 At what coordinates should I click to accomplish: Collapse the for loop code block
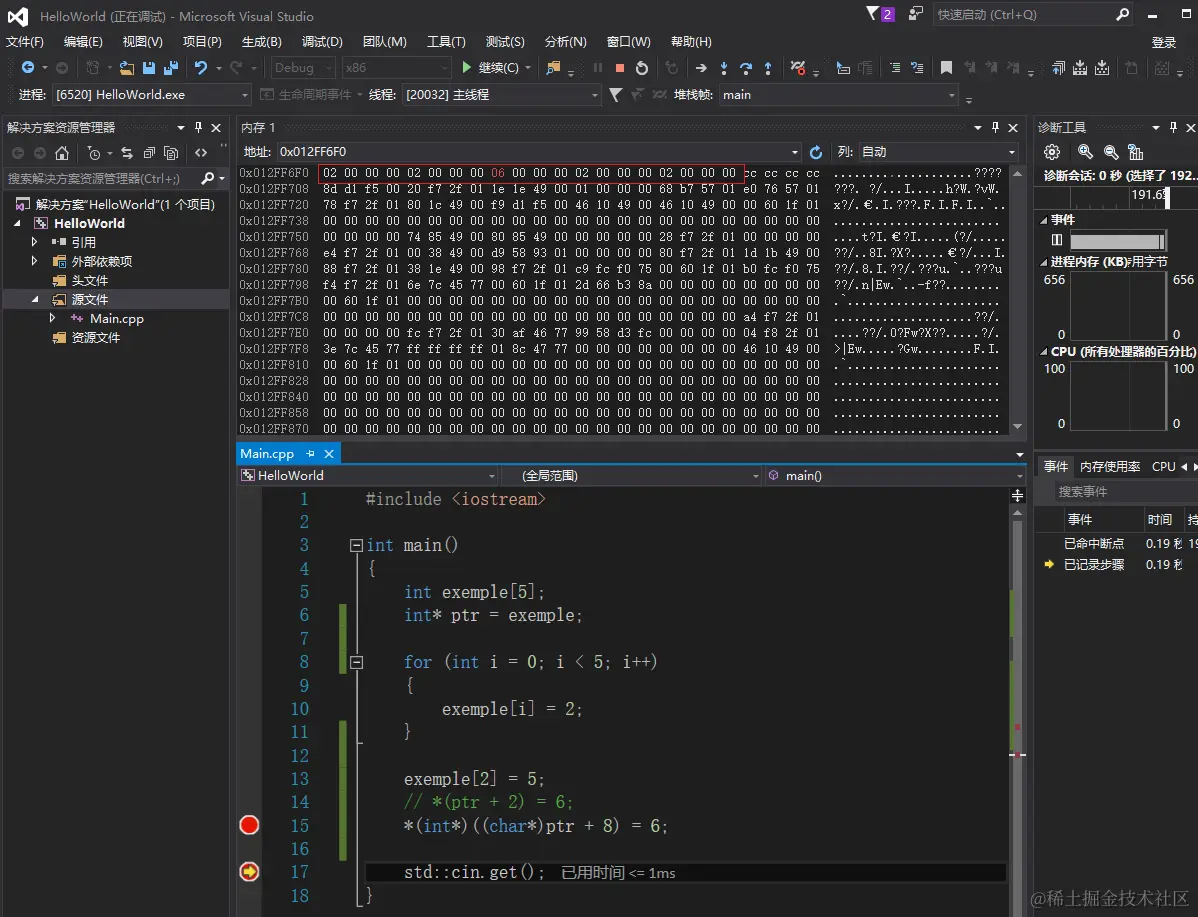click(x=356, y=662)
